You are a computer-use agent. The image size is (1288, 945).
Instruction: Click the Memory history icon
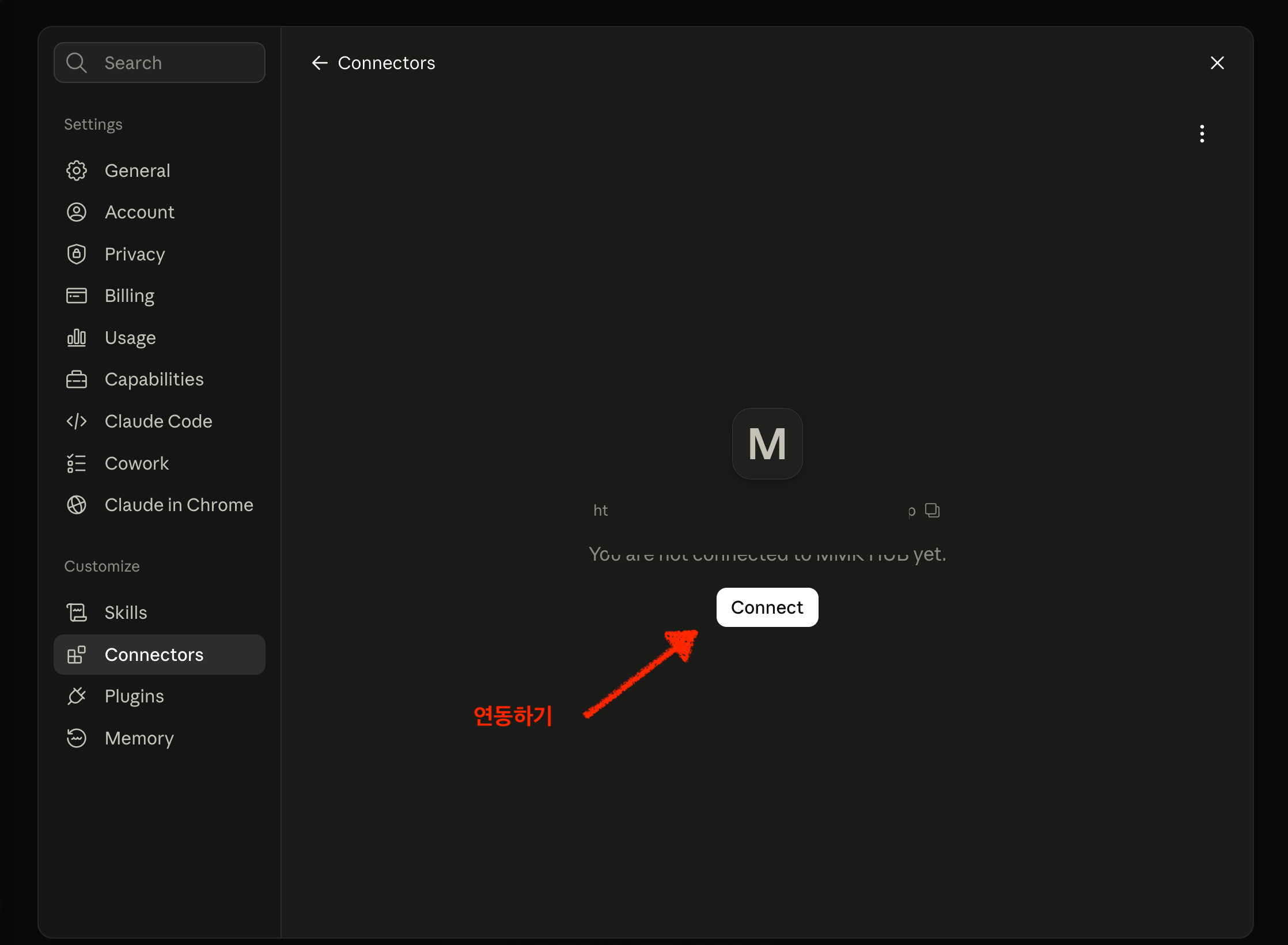pyautogui.click(x=77, y=738)
